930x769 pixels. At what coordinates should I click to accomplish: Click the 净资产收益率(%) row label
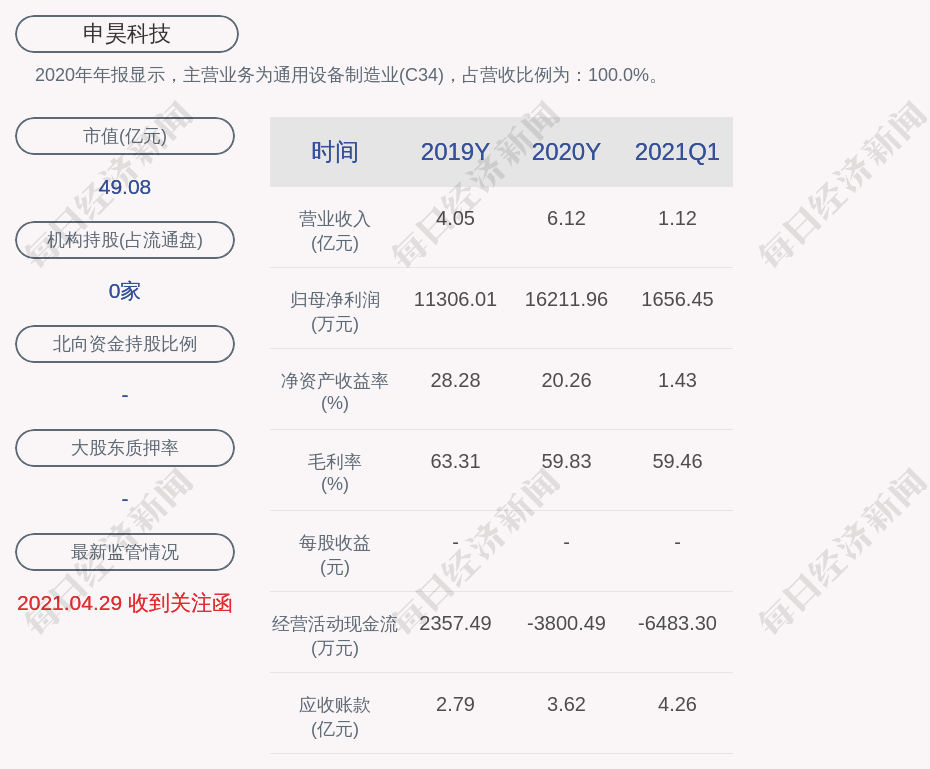click(335, 392)
